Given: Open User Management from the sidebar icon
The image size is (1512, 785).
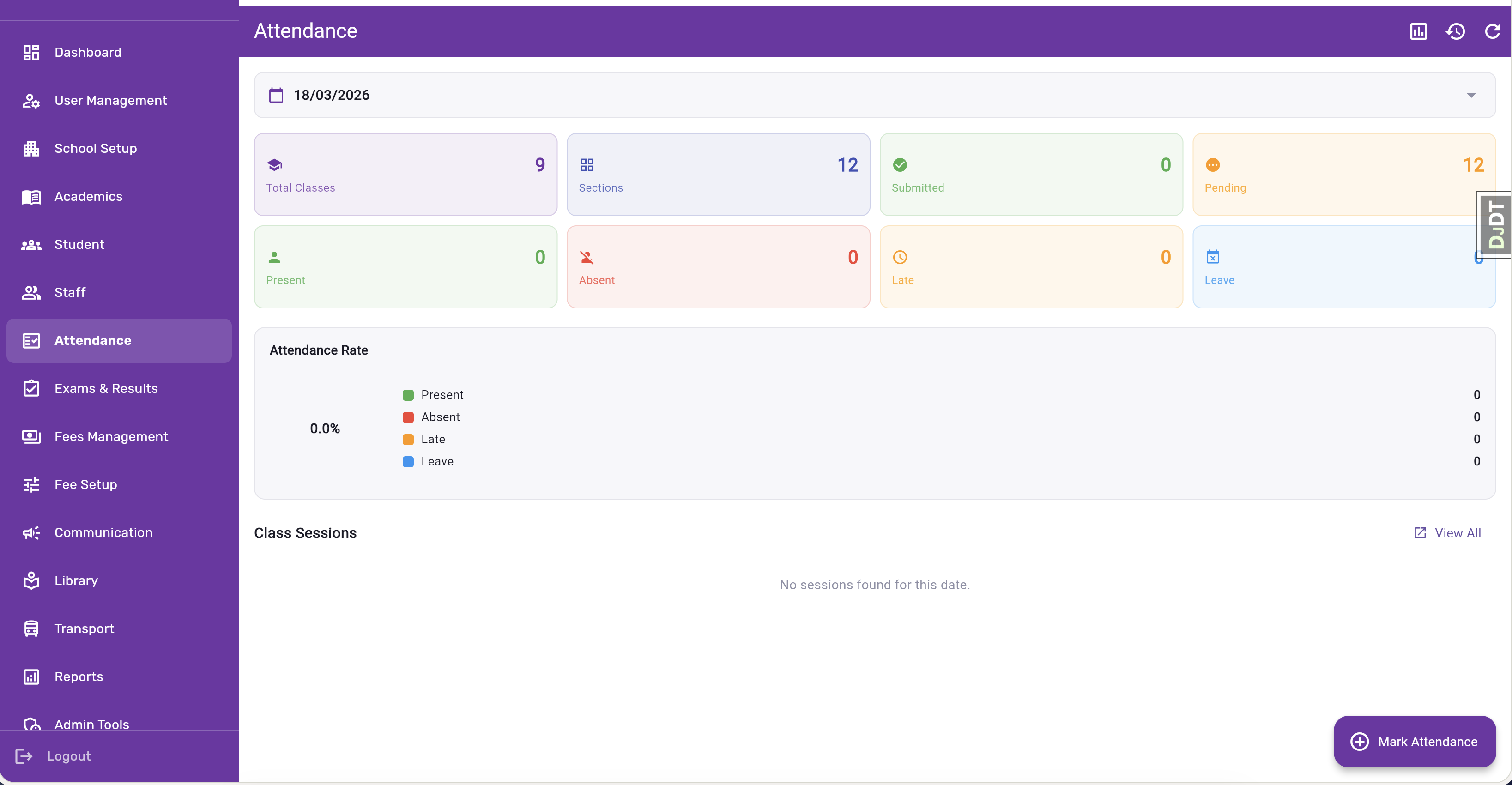Looking at the screenshot, I should coord(31,100).
